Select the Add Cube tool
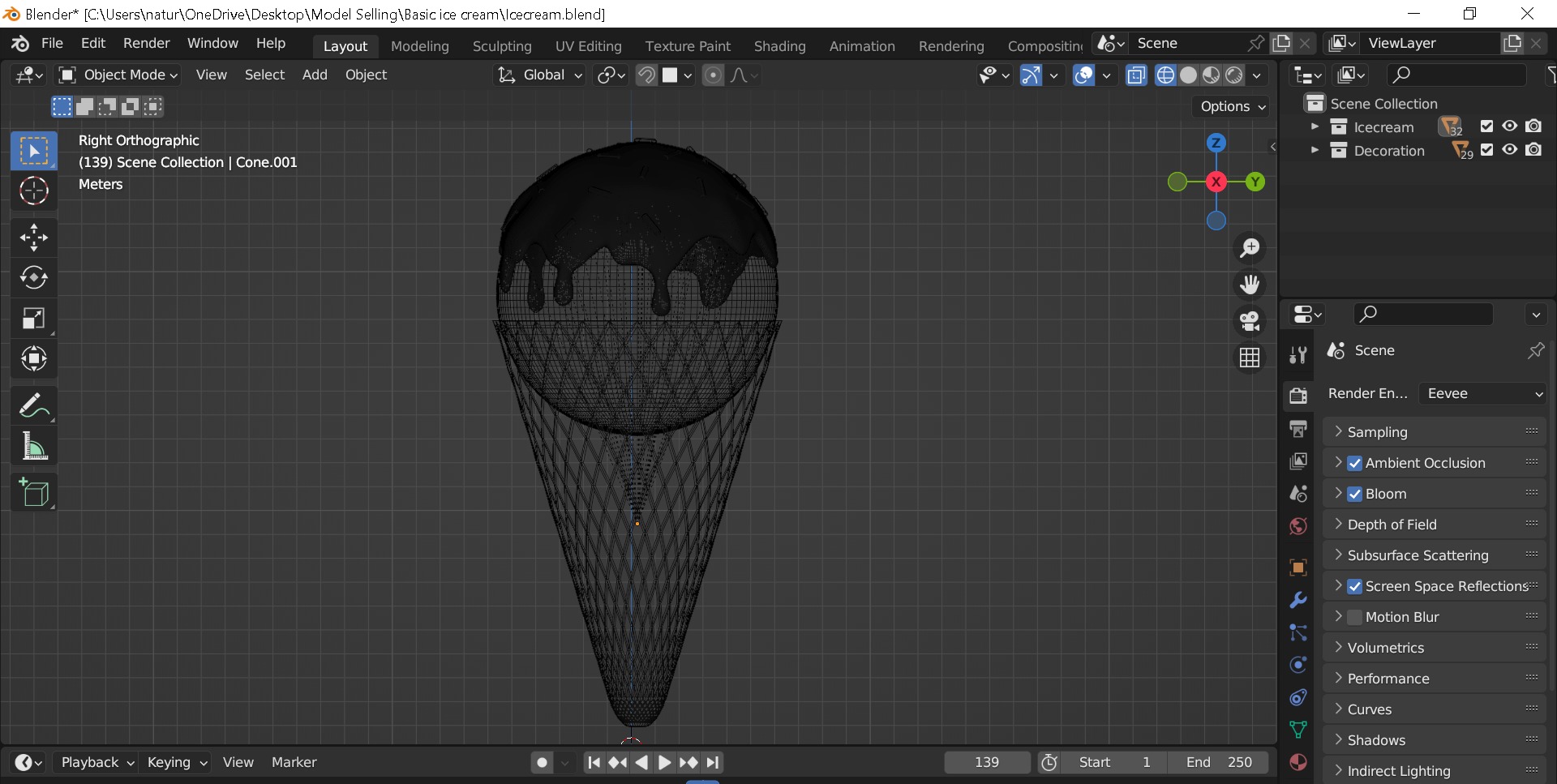The height and width of the screenshot is (784, 1557). 34,491
